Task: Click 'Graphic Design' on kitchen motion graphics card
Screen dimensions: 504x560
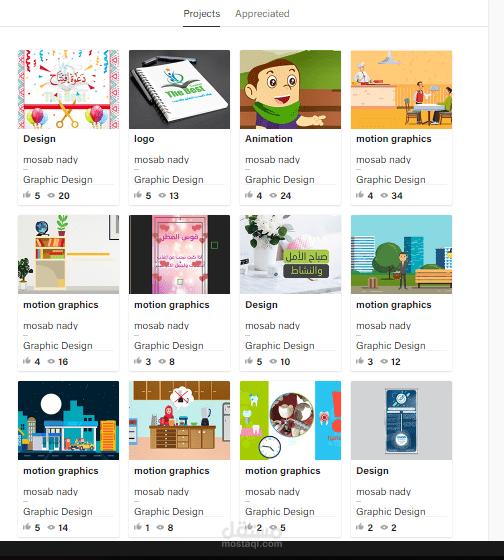Action: tap(169, 512)
